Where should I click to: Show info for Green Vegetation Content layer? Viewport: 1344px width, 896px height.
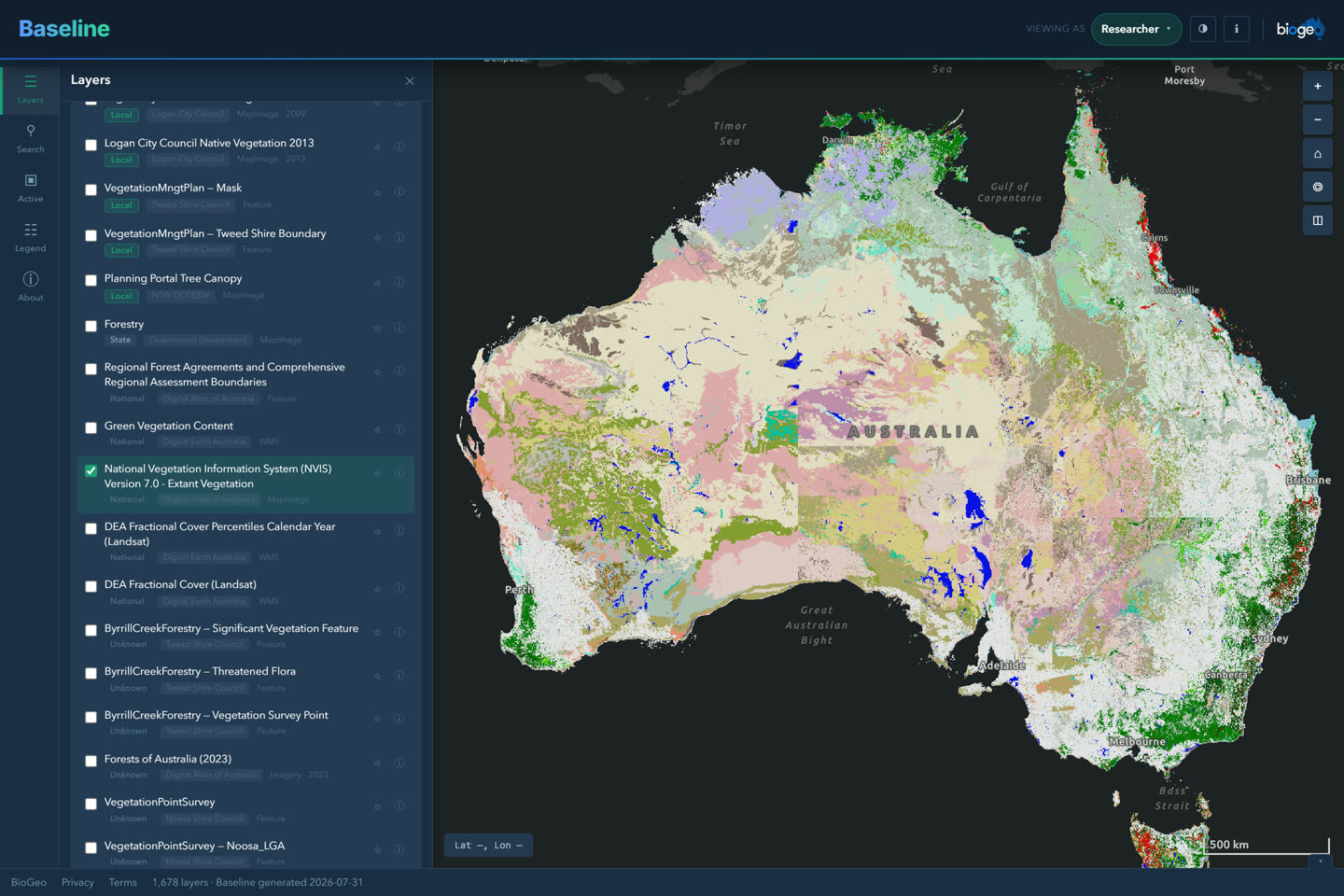(x=399, y=429)
